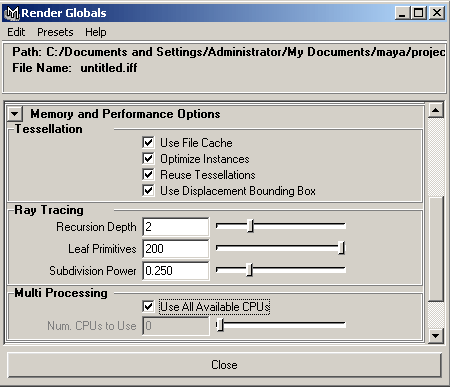Click the Recursion Depth label

click(96, 227)
